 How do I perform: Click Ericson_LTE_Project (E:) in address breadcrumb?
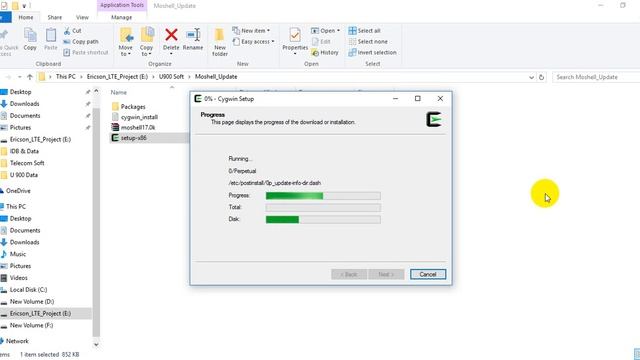click(x=117, y=77)
